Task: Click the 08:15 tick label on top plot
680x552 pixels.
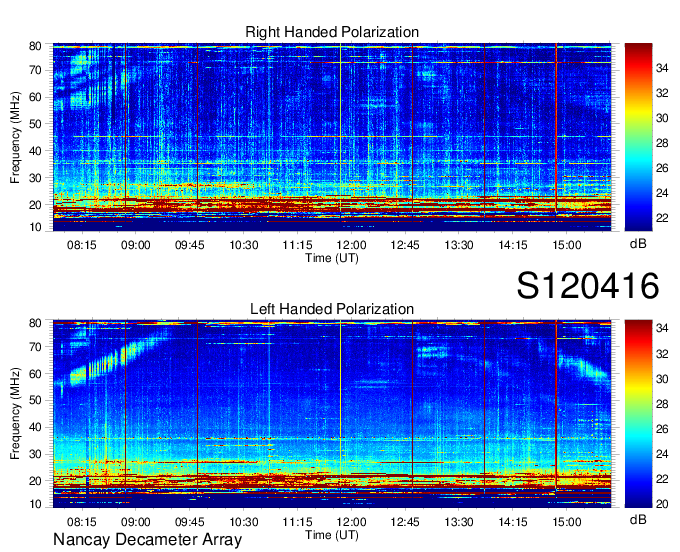Action: pyautogui.click(x=82, y=245)
